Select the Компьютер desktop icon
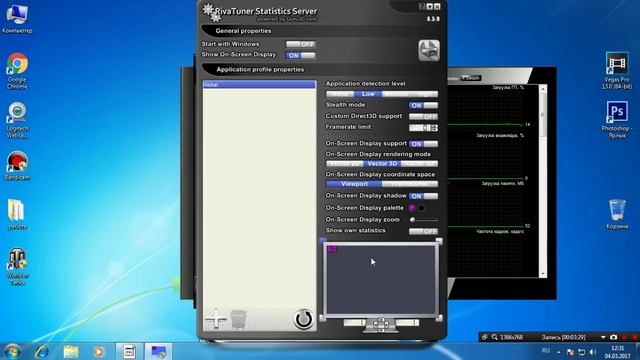This screenshot has height=360, width=640. point(17,19)
